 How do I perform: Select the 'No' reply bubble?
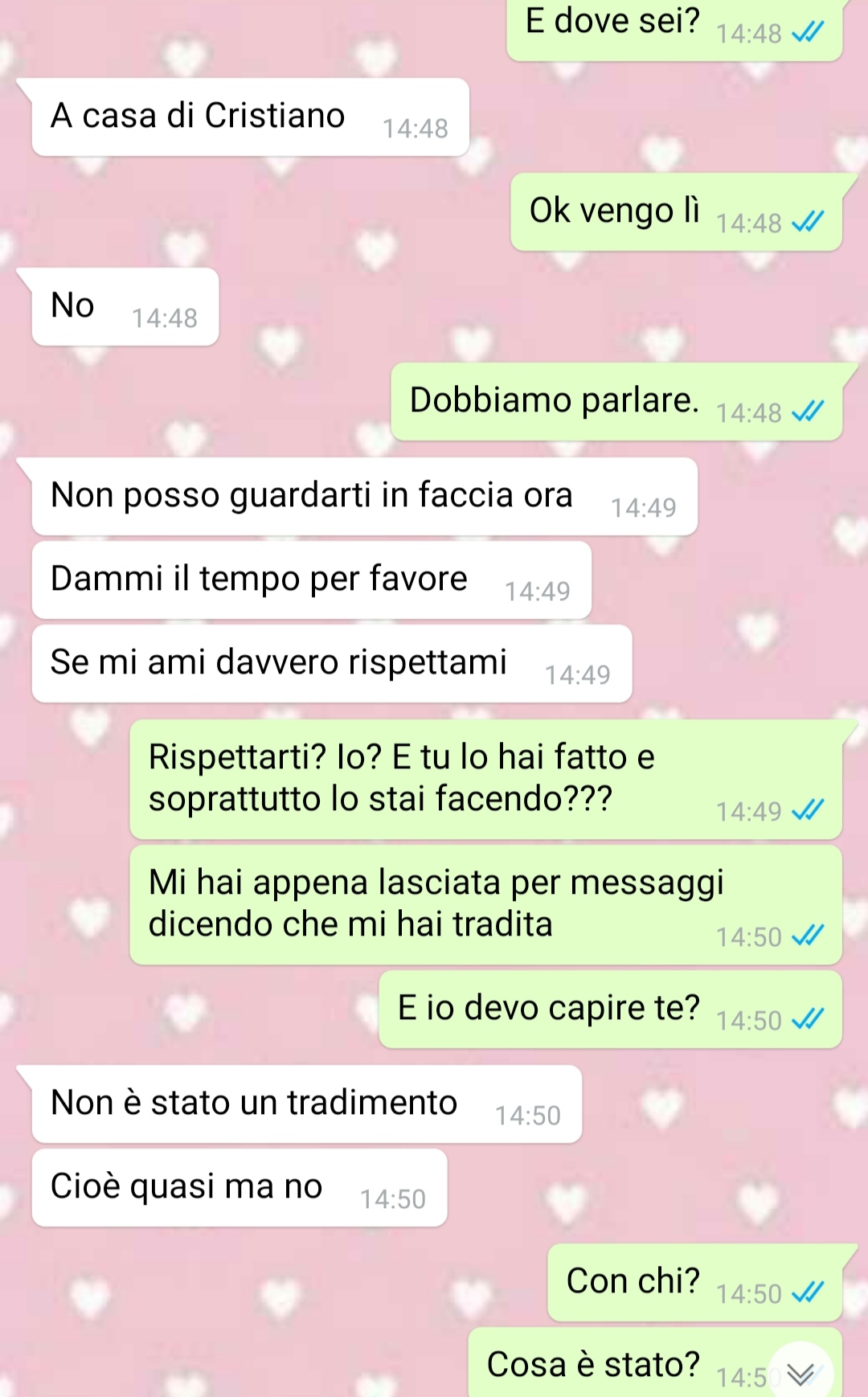click(x=125, y=306)
